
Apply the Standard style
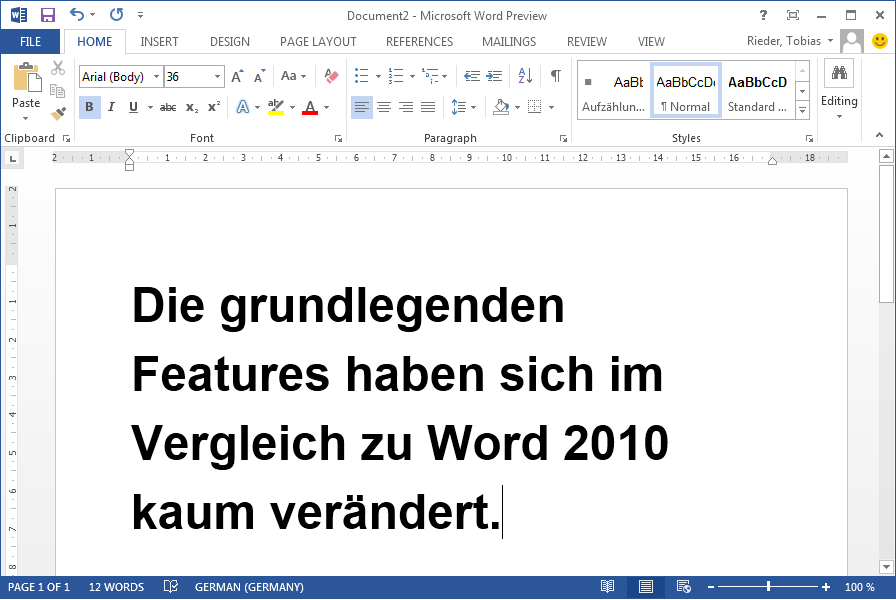click(x=758, y=90)
